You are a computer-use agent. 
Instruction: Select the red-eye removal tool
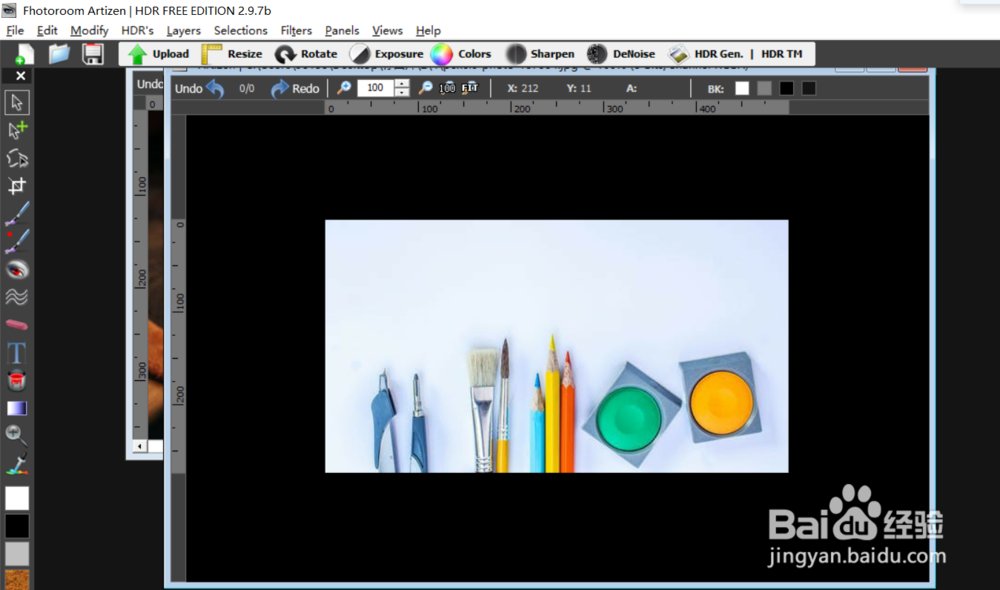coord(17,269)
